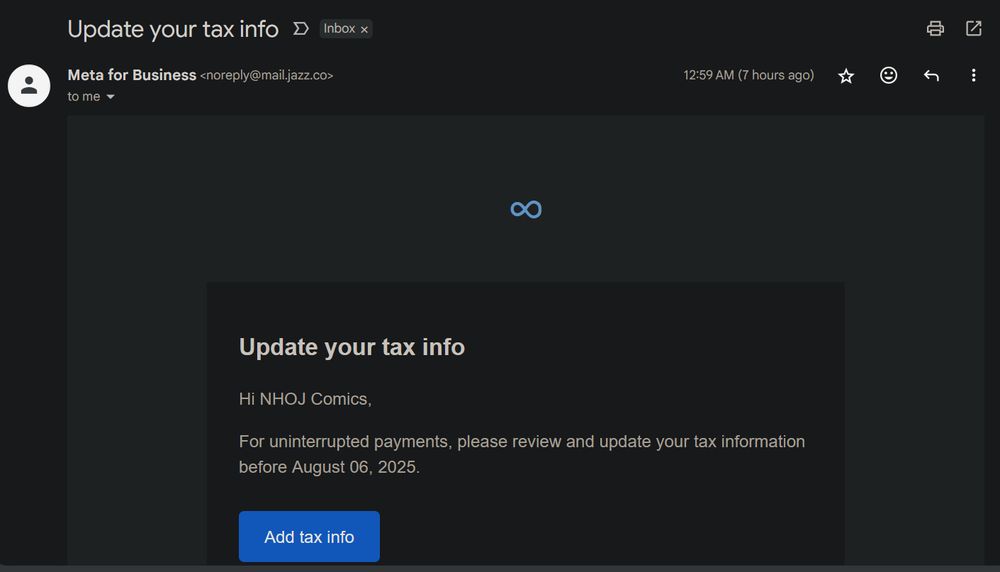1000x572 pixels.
Task: Reply to the email with the arrow icon
Action: [x=931, y=76]
